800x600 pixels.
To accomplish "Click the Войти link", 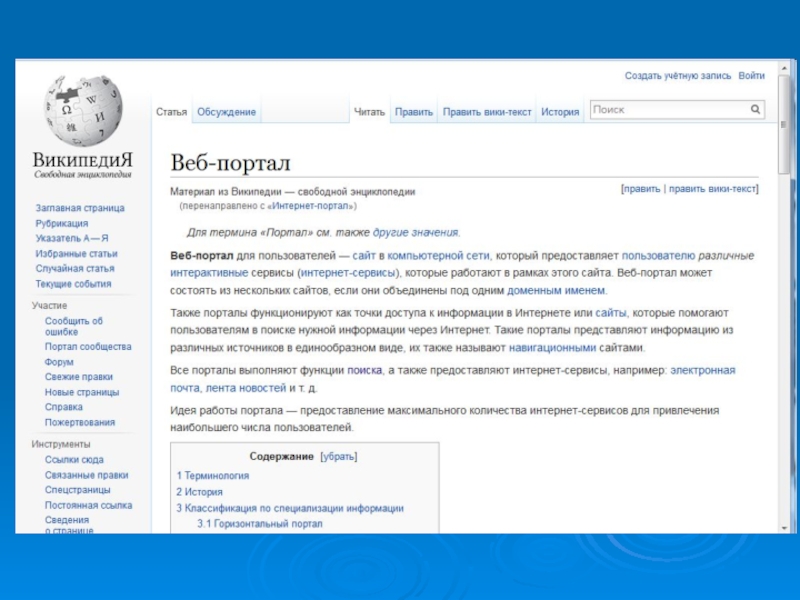I will pos(752,76).
